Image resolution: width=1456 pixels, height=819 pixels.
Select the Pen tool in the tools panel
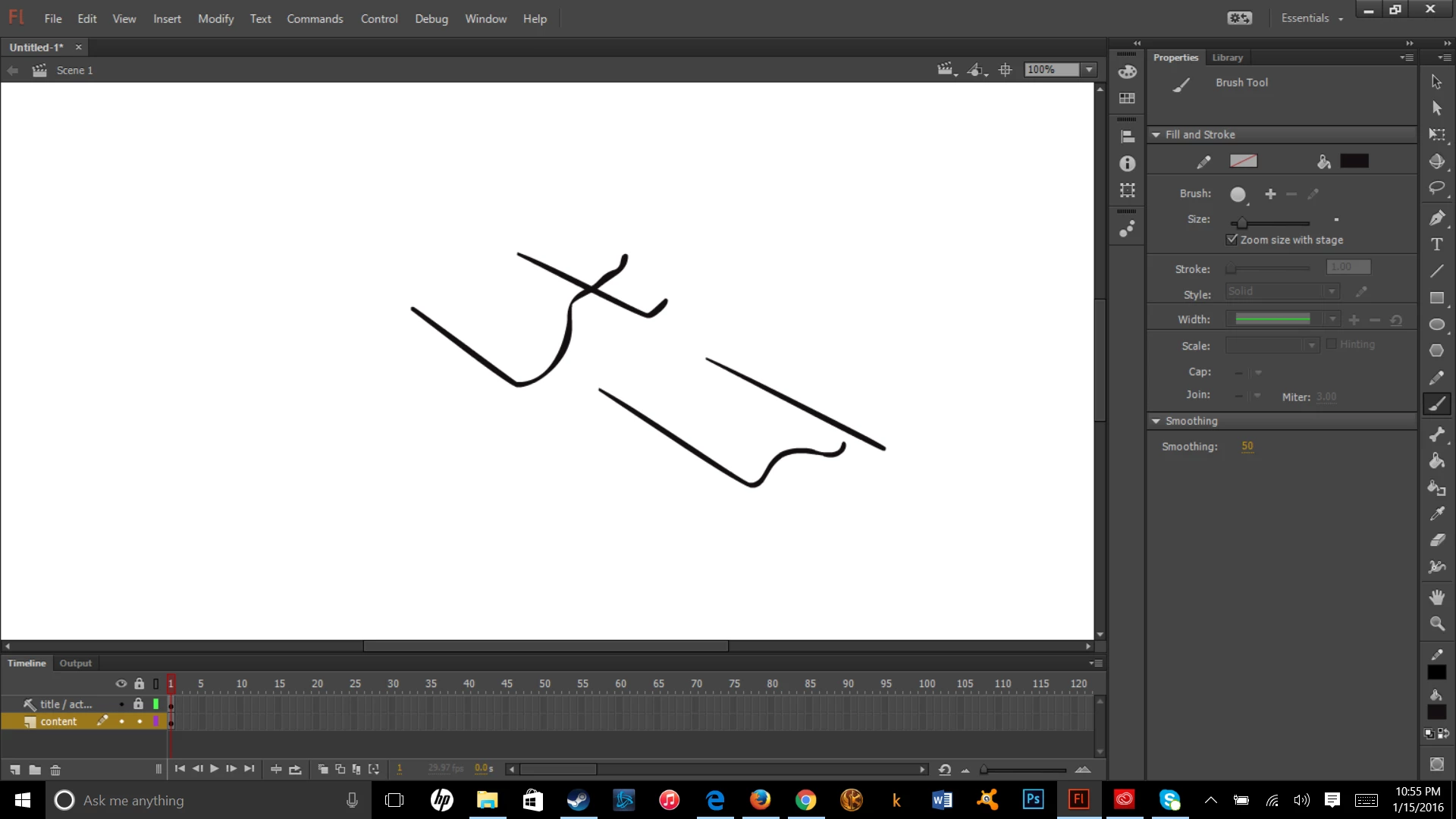(x=1436, y=218)
